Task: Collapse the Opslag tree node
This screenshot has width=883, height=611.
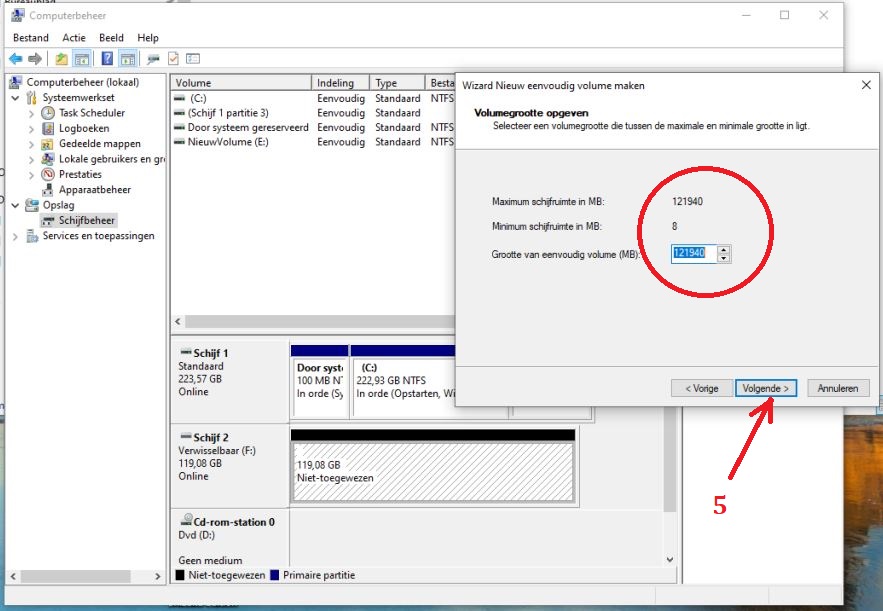Action: [16, 205]
